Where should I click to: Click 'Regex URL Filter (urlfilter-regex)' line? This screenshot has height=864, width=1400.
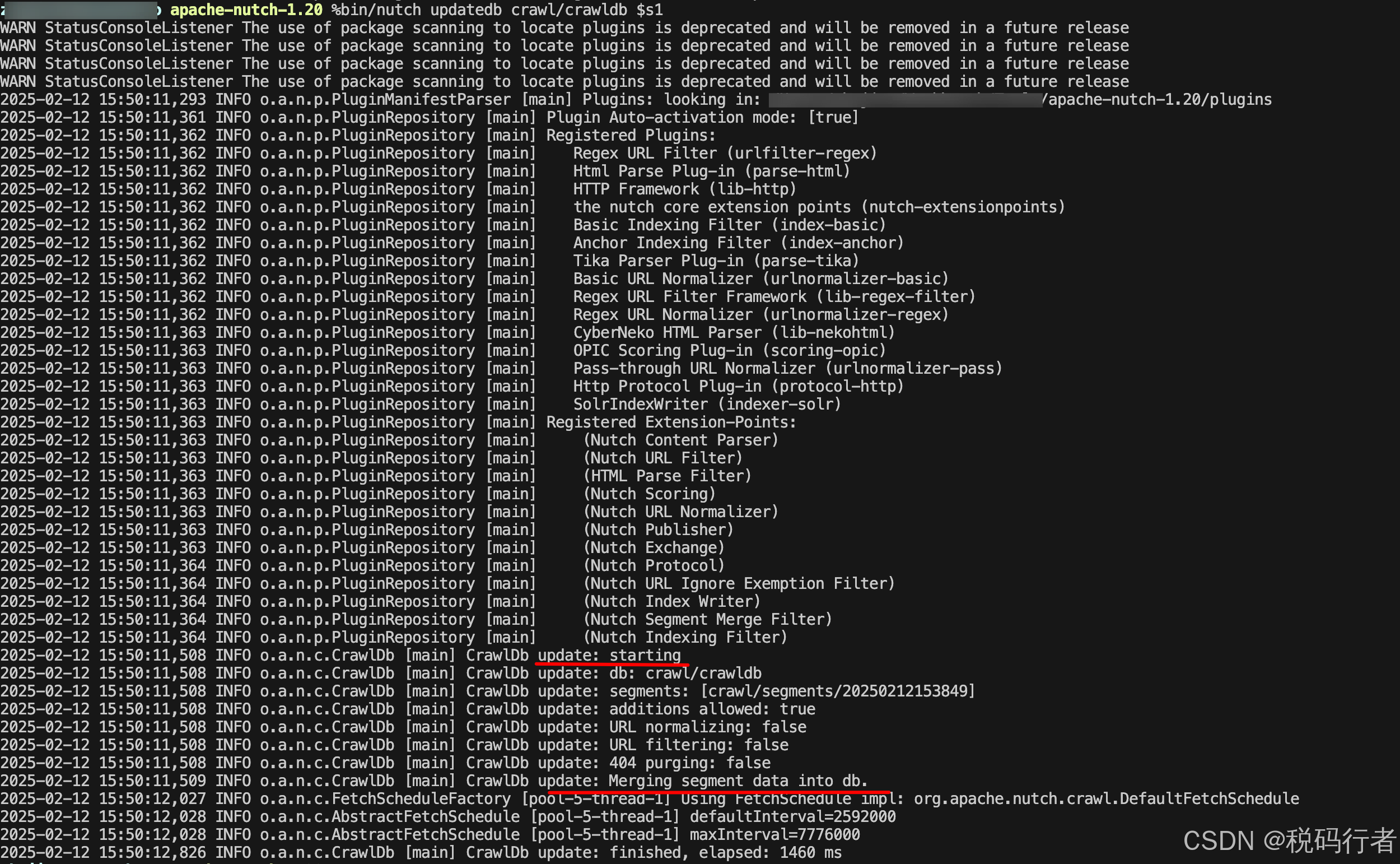(725, 153)
